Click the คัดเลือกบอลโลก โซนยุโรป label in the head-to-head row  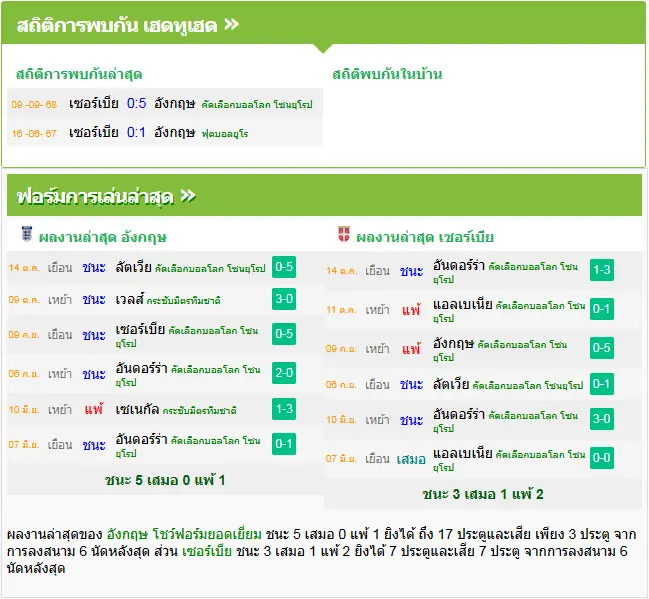257,104
